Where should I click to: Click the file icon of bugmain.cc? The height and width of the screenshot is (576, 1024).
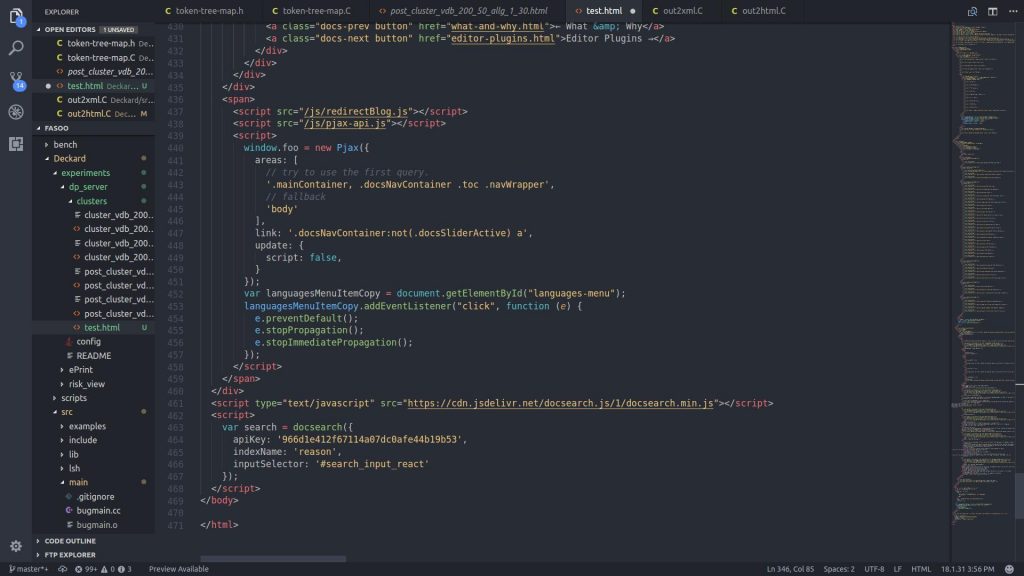pyautogui.click(x=69, y=511)
